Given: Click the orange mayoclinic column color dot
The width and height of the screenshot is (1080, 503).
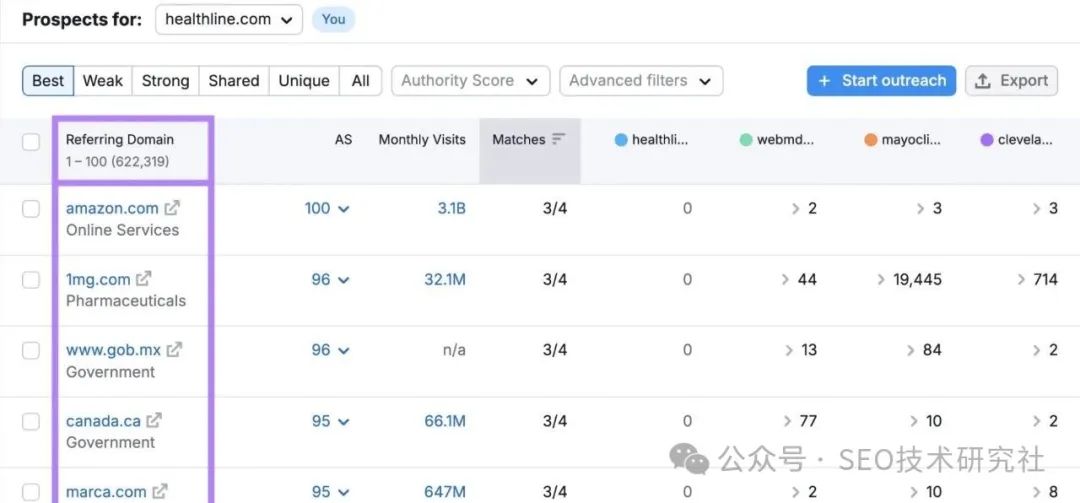Looking at the screenshot, I should pos(871,140).
